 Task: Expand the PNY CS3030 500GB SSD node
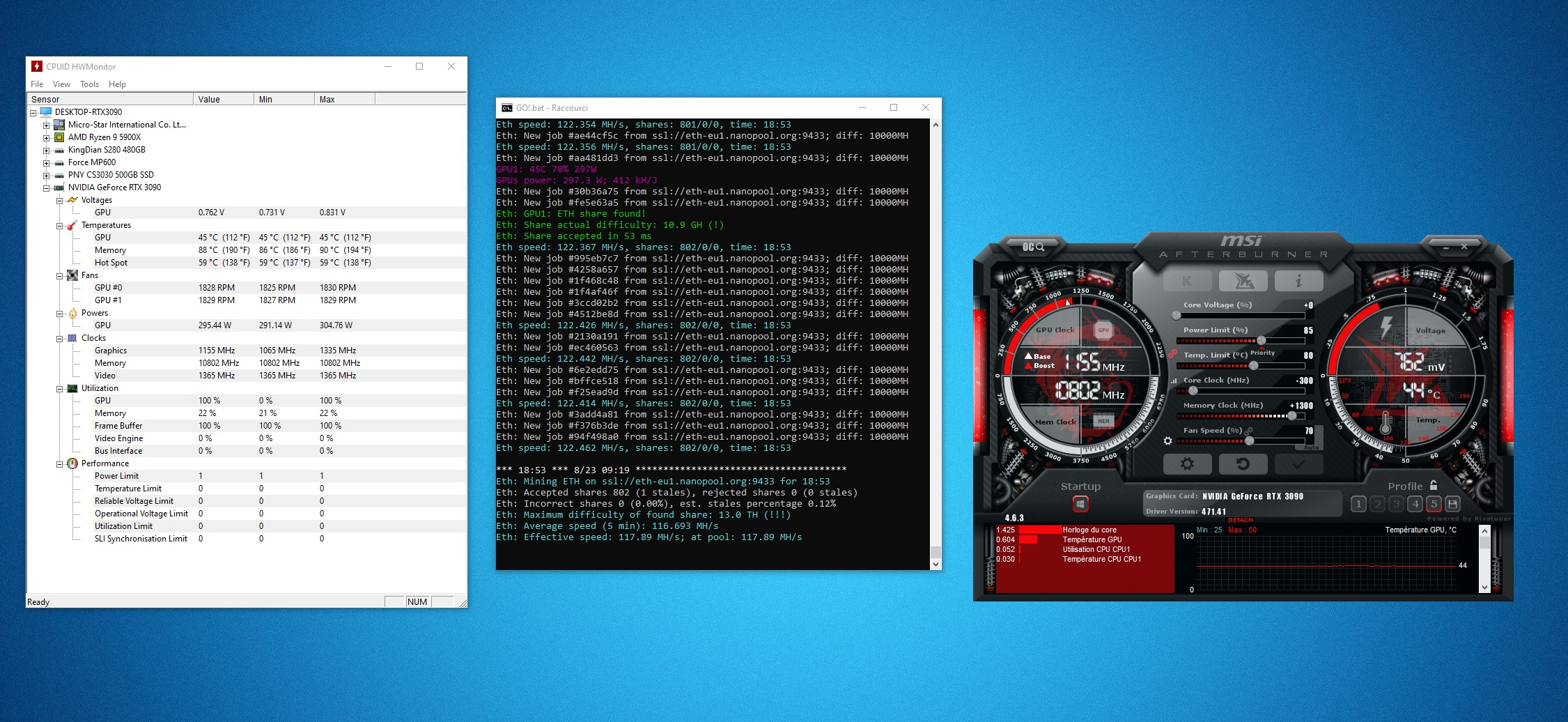46,175
